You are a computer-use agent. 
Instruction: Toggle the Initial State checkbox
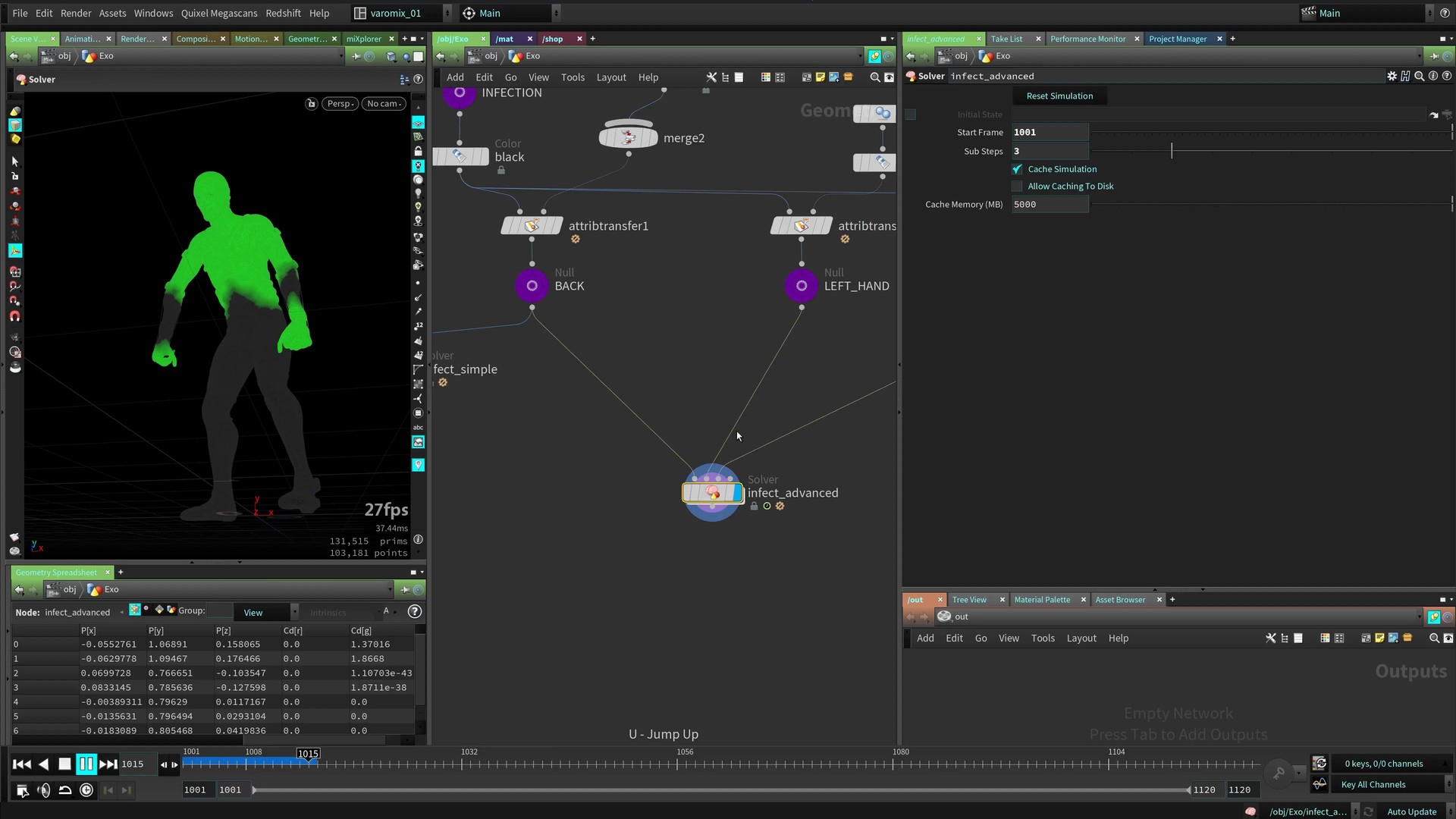(911, 115)
